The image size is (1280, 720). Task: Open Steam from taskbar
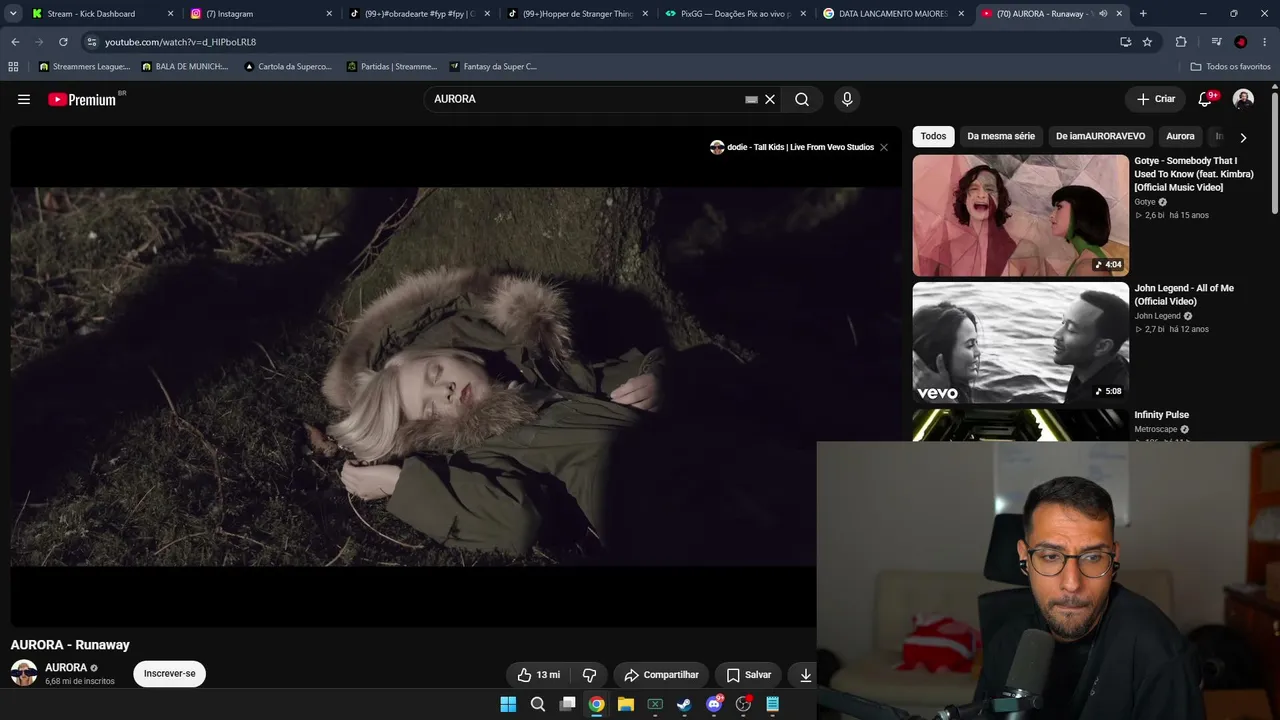click(x=684, y=704)
